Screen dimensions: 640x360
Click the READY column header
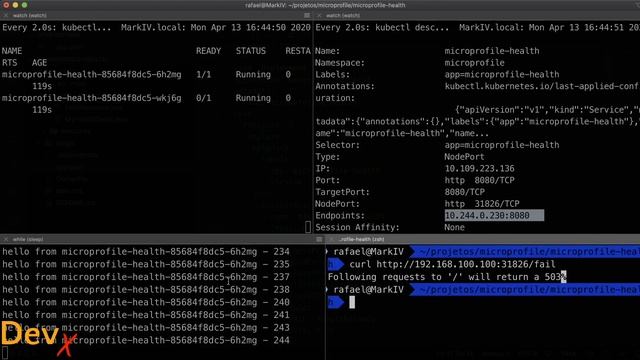208,51
